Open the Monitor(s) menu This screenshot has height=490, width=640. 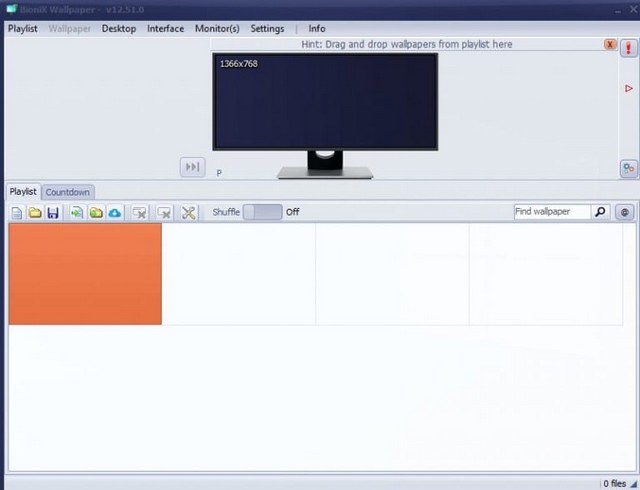217,29
